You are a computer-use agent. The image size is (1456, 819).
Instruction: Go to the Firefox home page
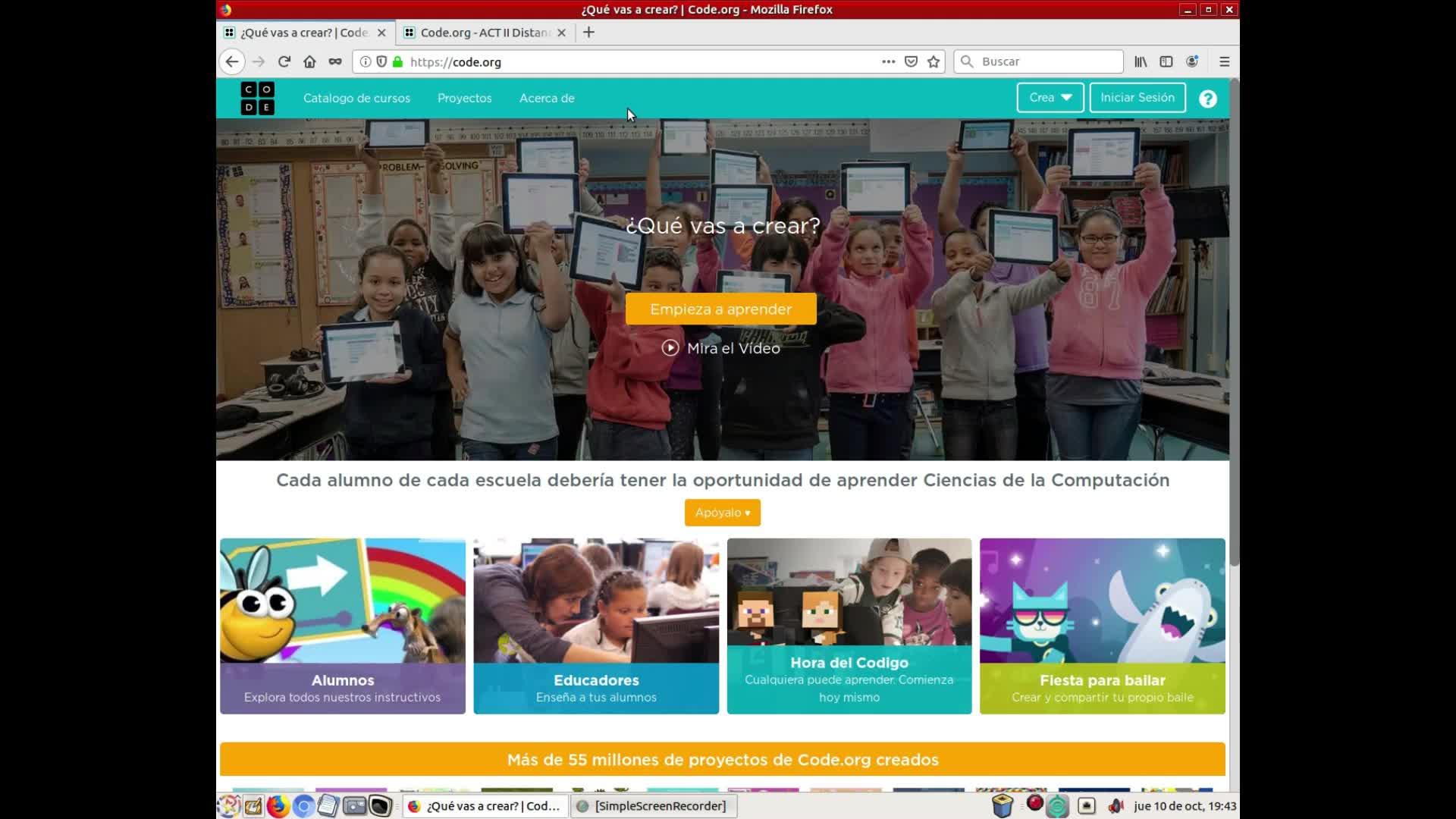pyautogui.click(x=309, y=61)
